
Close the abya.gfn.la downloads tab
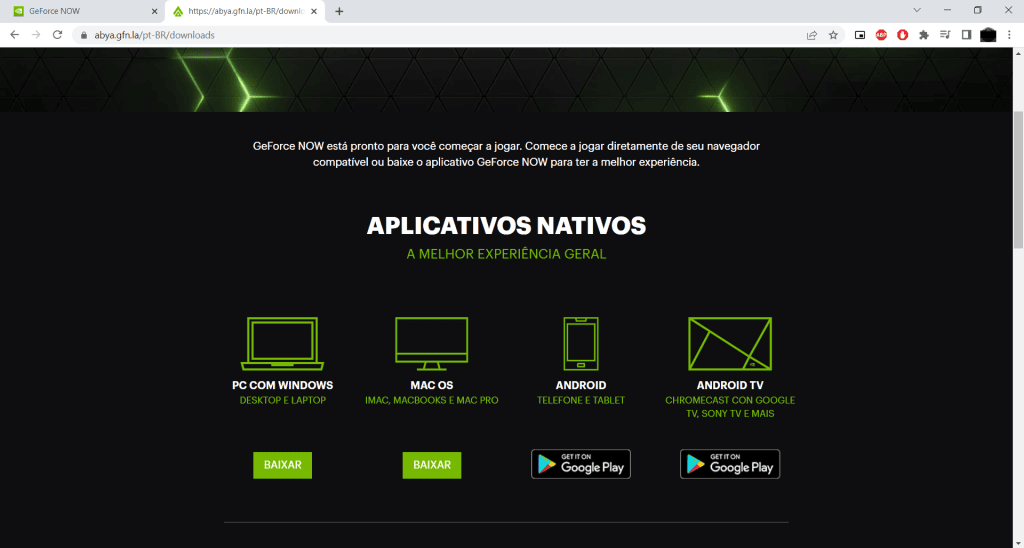[313, 11]
